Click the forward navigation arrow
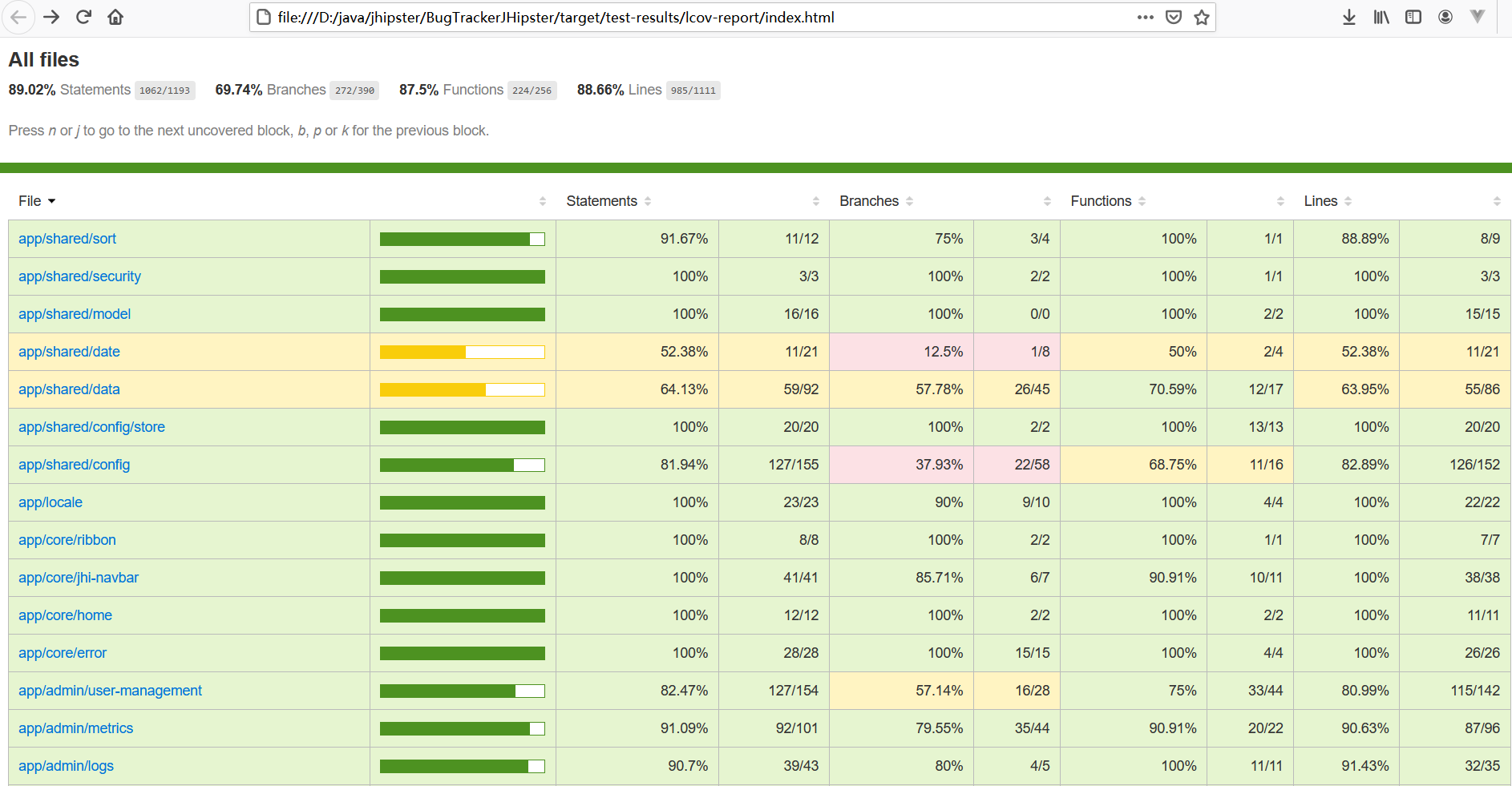The image size is (1512, 786). pos(51,17)
